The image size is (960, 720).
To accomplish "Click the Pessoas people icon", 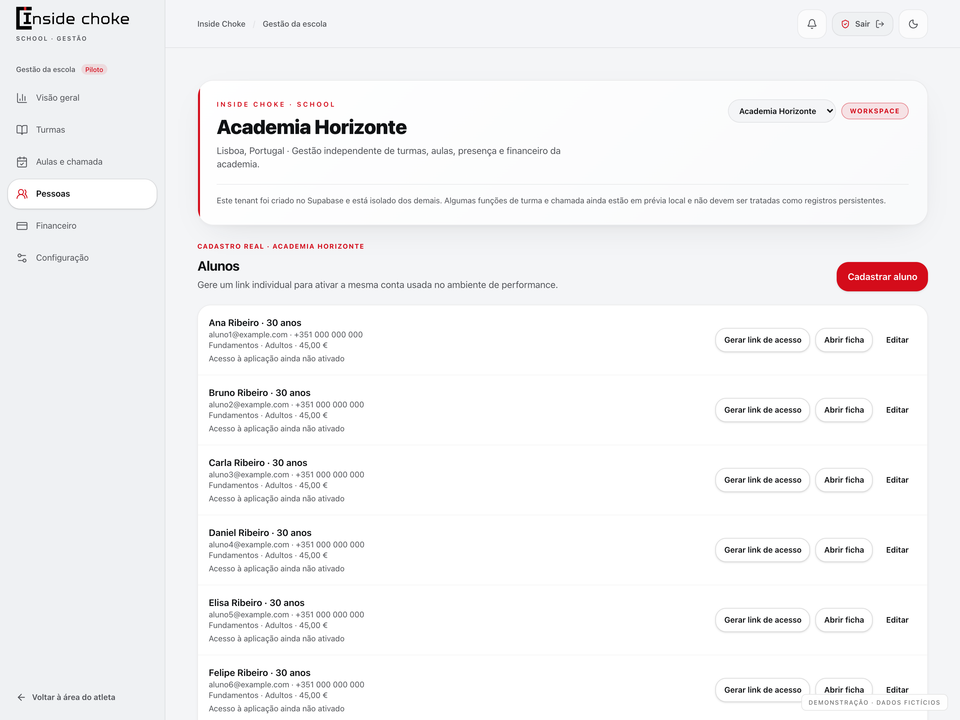I will [x=22, y=193].
